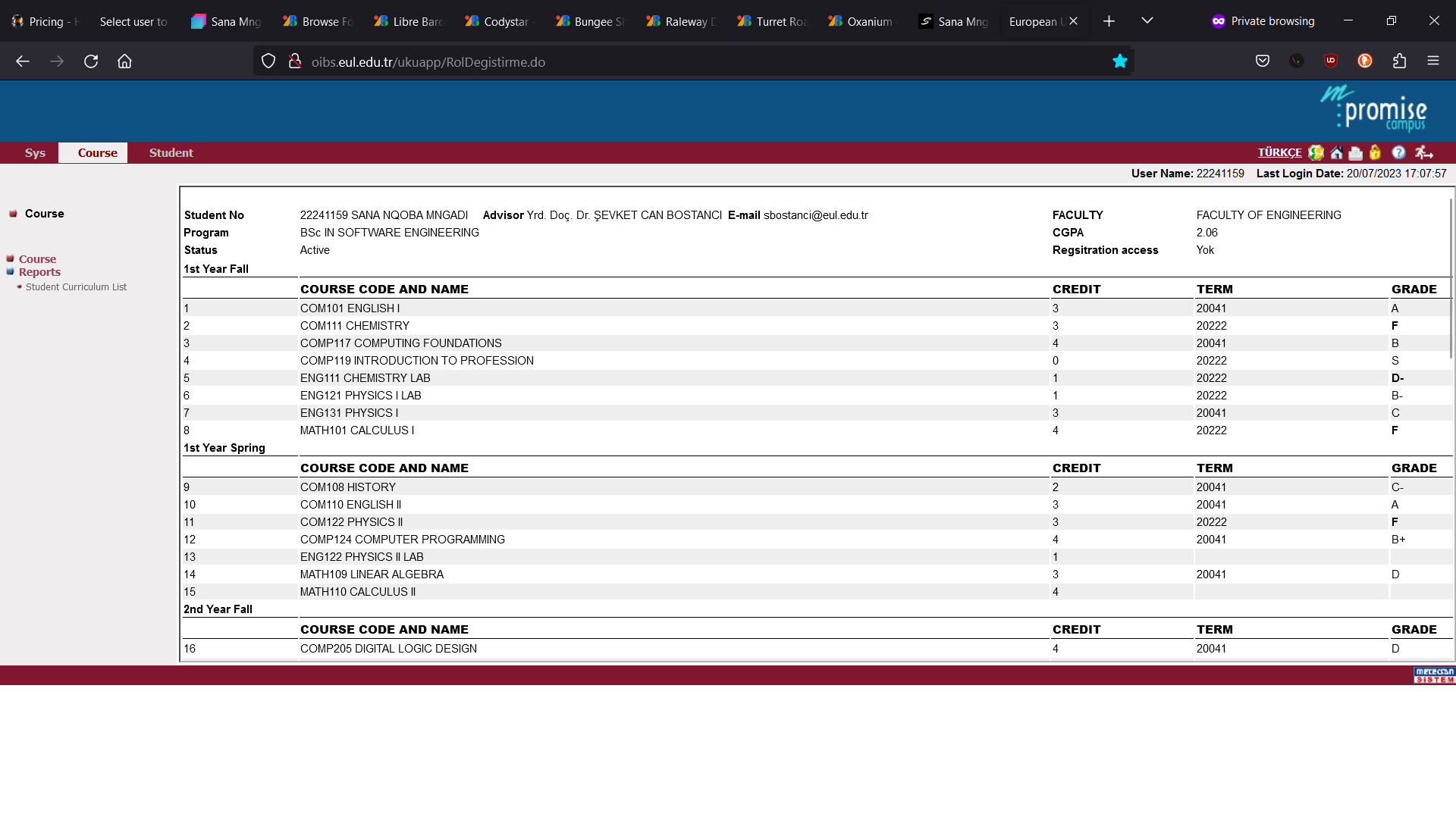This screenshot has width=1456, height=817.
Task: Click the promise campus logo
Action: 1374,108
